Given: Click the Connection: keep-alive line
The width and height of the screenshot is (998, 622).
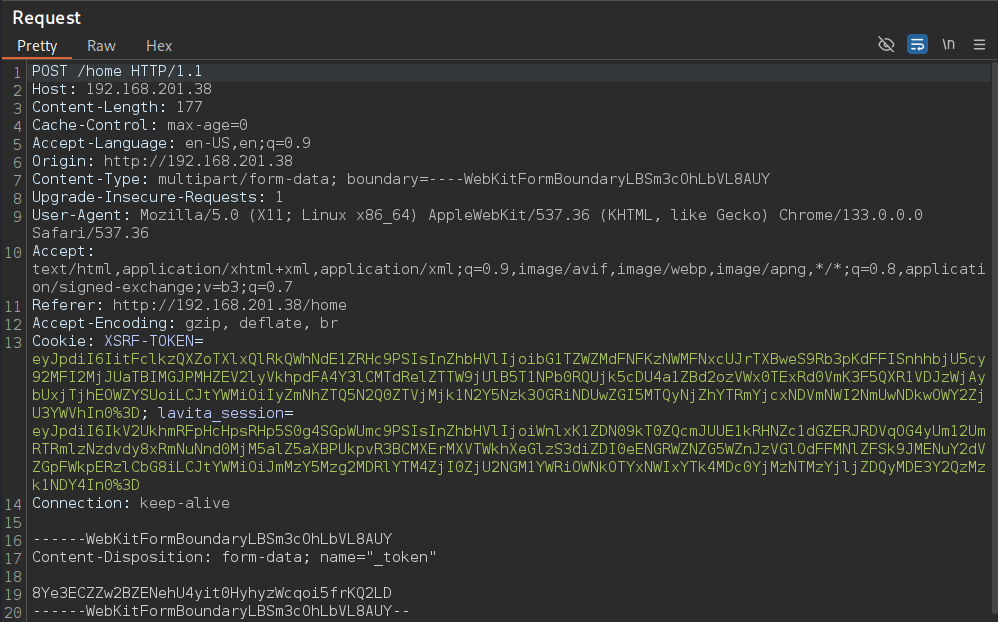Looking at the screenshot, I should click(131, 504).
